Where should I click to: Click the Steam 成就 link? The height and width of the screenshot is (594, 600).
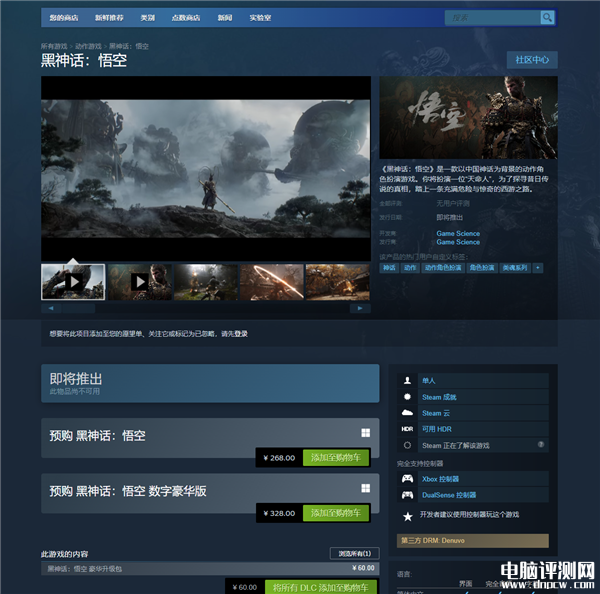(x=439, y=397)
